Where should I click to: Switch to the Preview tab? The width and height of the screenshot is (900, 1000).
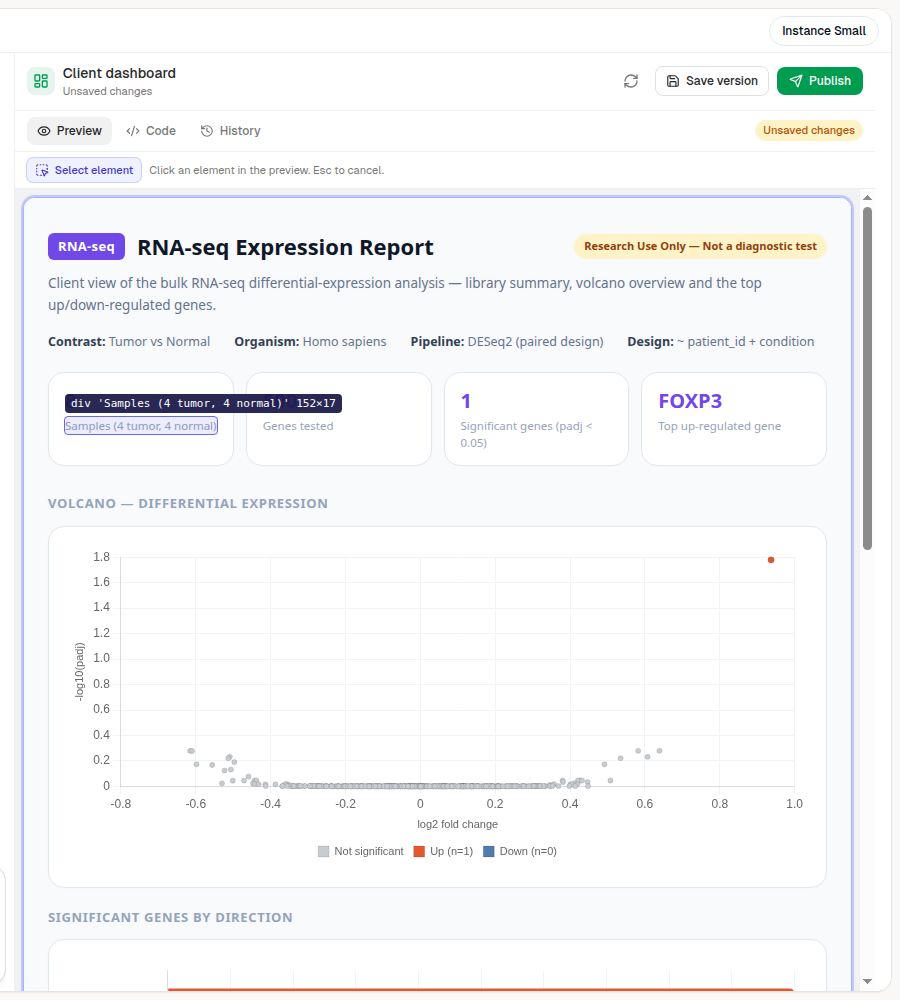70,131
